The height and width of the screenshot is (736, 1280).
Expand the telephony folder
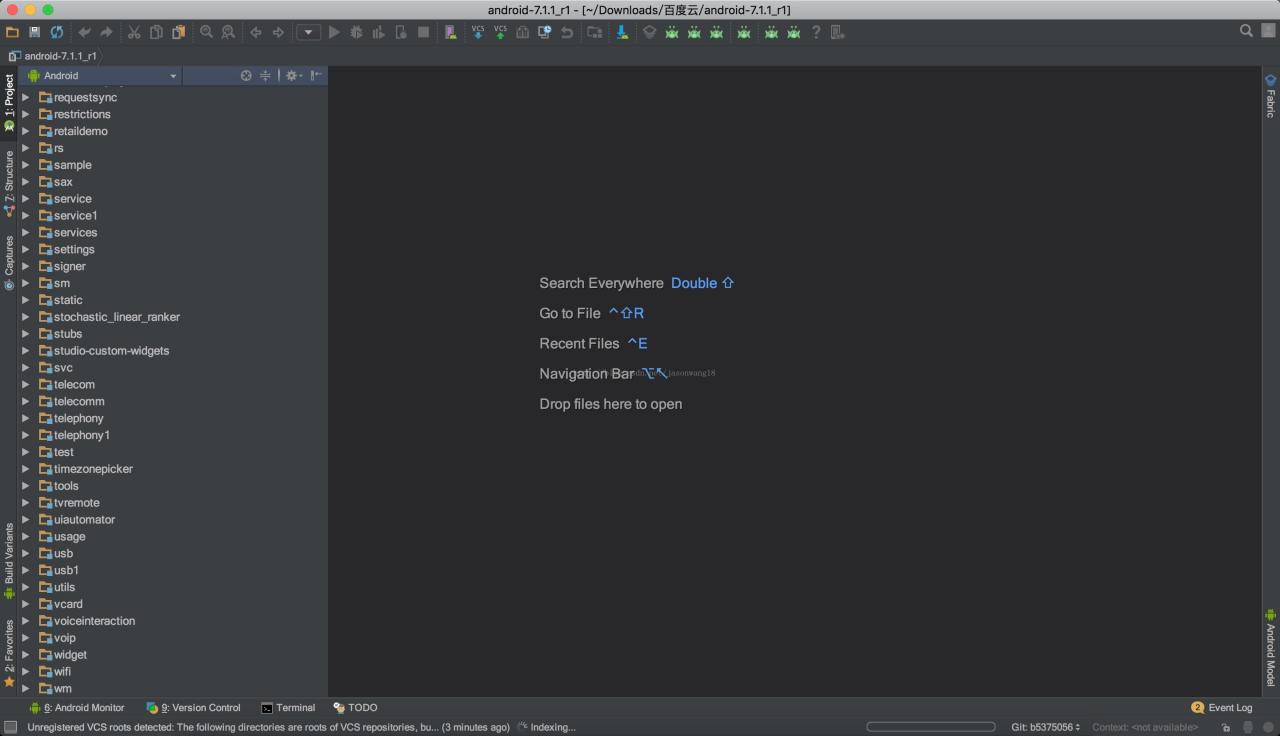[x=26, y=418]
